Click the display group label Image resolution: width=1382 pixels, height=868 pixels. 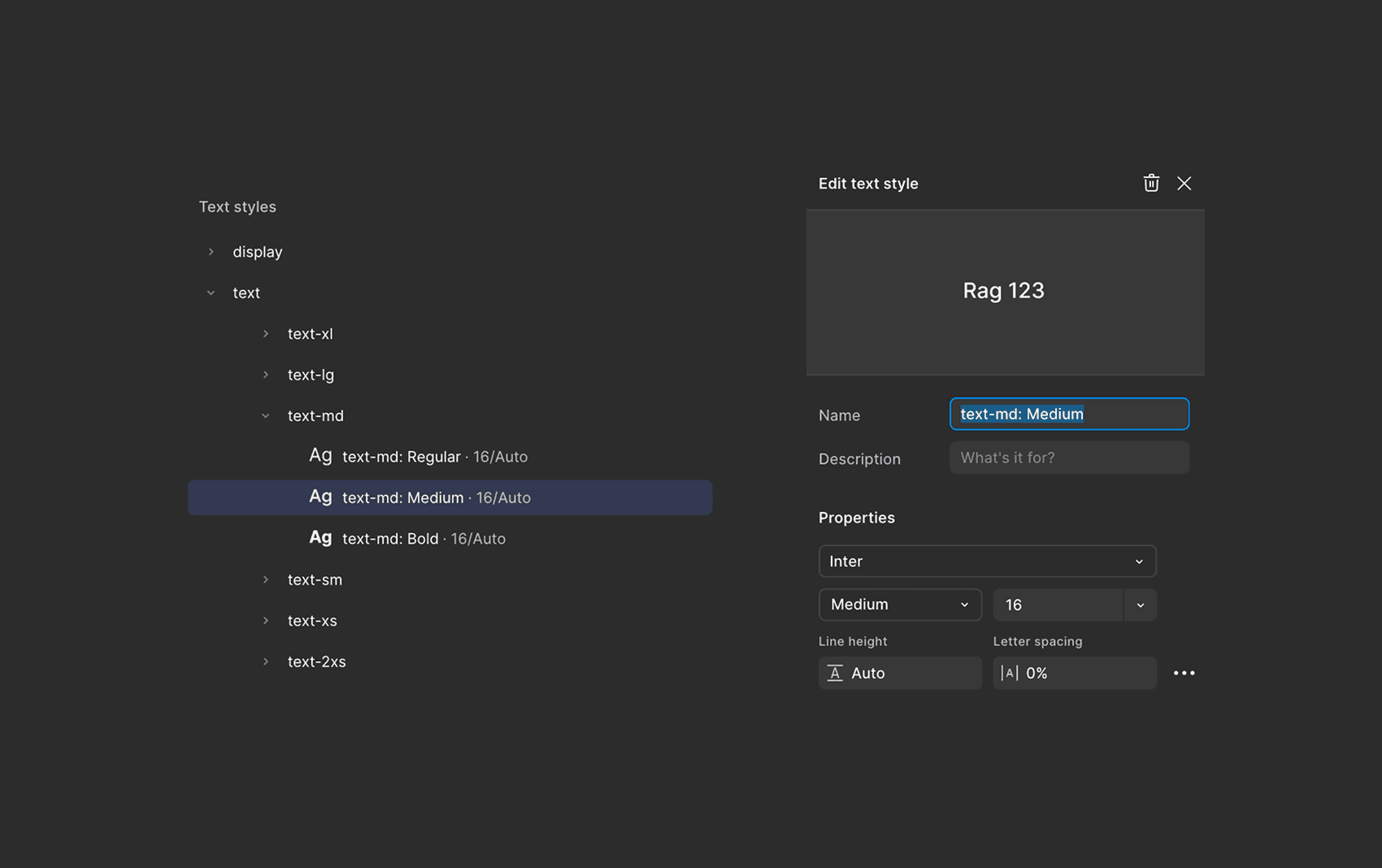(x=258, y=252)
